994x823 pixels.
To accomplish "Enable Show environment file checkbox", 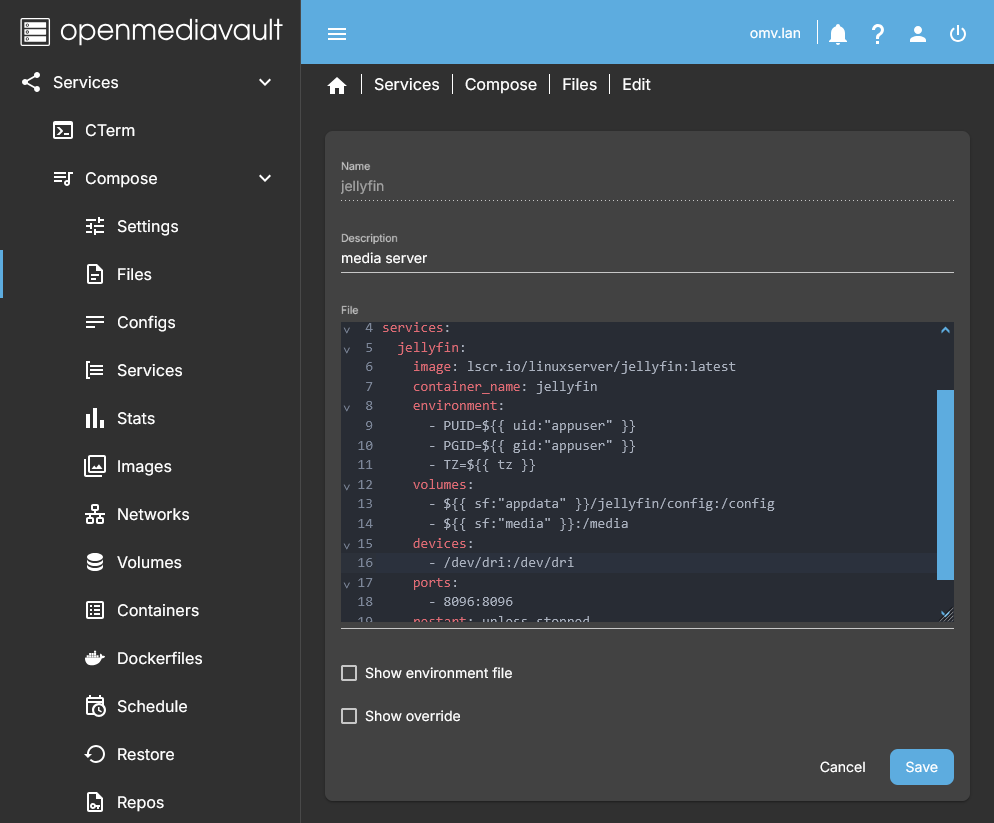I will click(x=349, y=673).
